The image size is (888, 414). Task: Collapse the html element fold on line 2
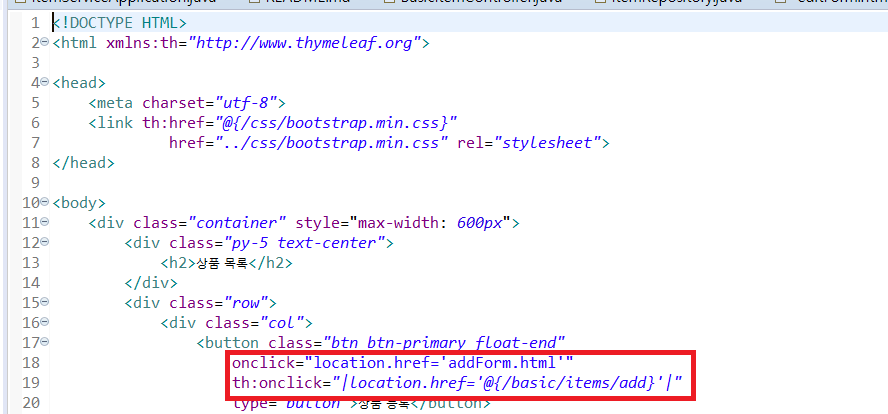44,43
